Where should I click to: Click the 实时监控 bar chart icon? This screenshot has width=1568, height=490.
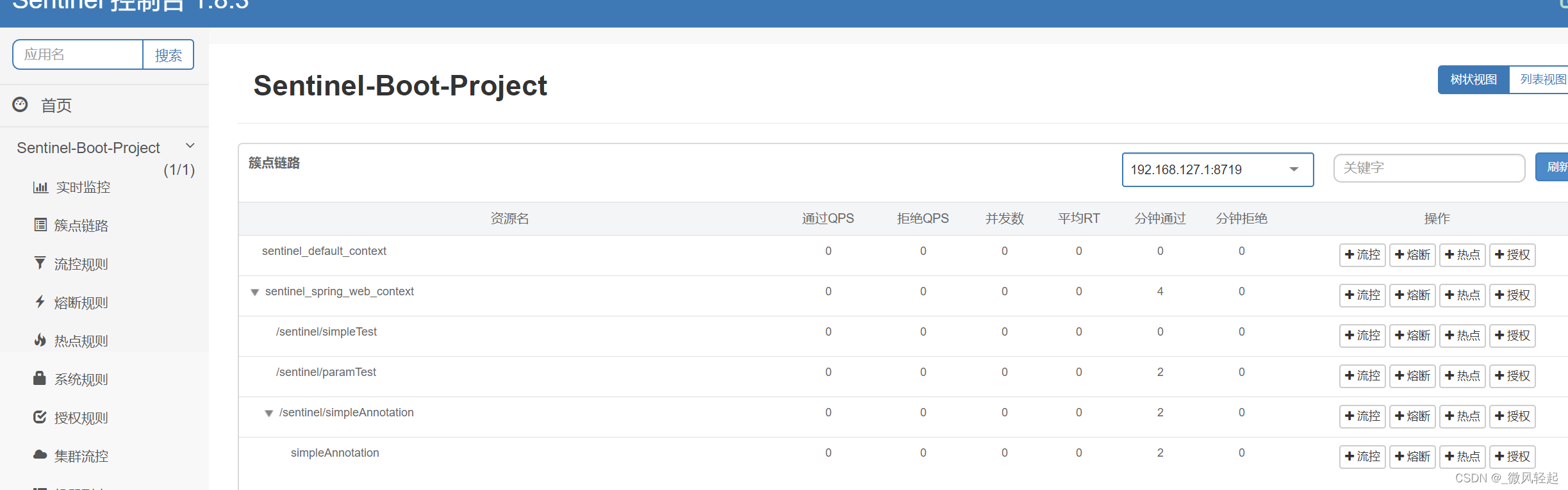pyautogui.click(x=40, y=187)
